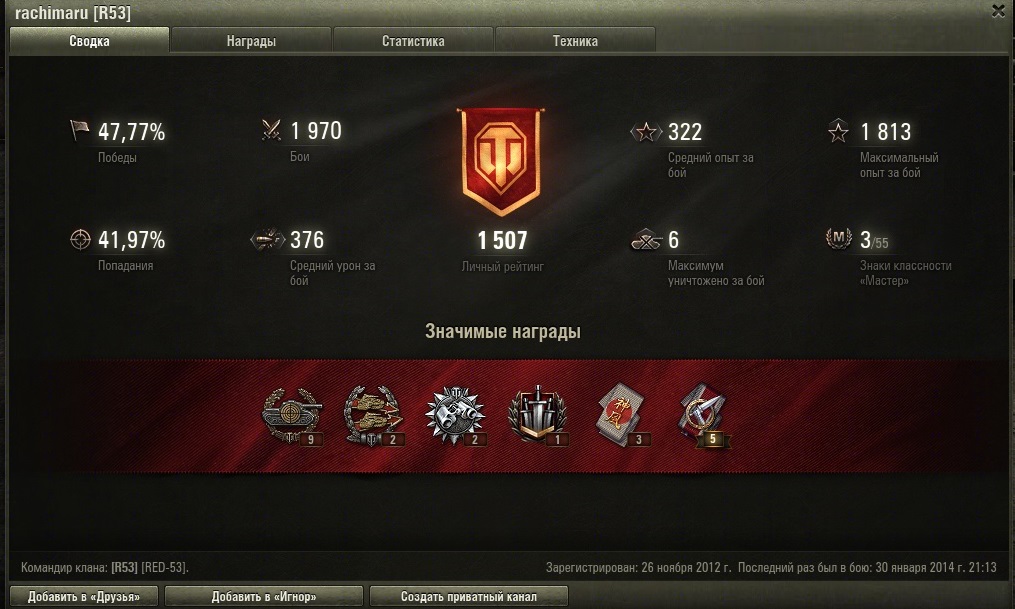
Task: Click the Sniper medal with count 9
Action: click(x=292, y=416)
